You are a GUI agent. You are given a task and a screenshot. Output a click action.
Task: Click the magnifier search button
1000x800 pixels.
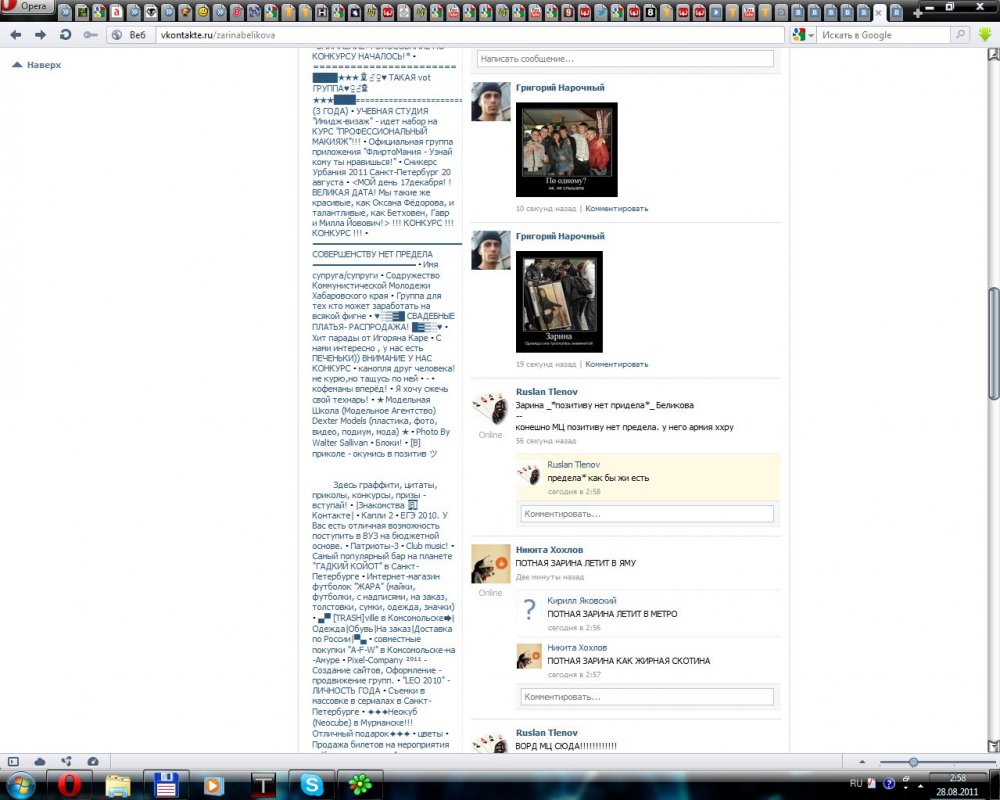(x=960, y=34)
